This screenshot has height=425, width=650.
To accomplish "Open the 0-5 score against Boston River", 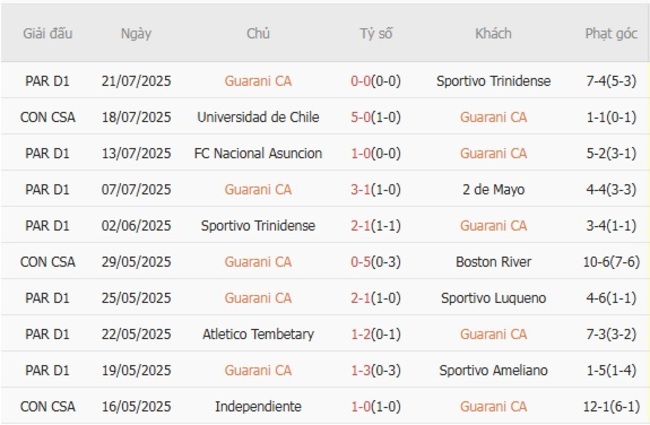I will [x=360, y=262].
